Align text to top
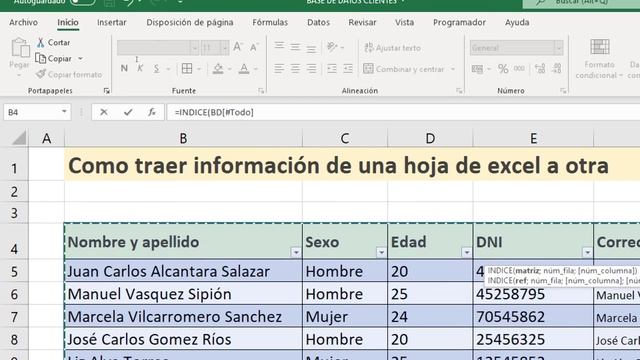 279,47
